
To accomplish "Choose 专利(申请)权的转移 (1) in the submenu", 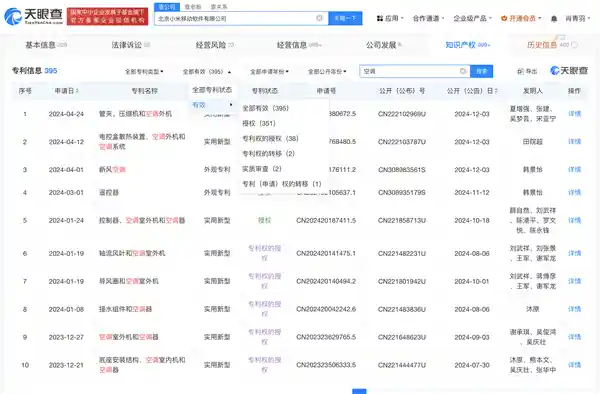I will pyautogui.click(x=281, y=184).
